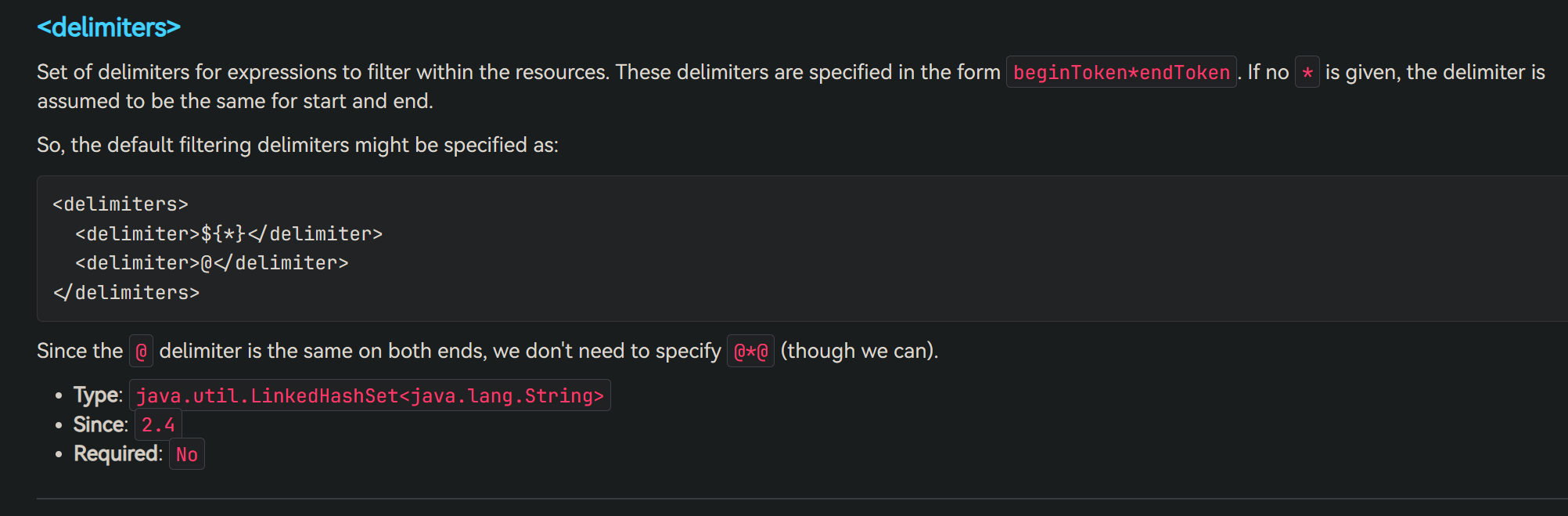Click the @*@ inline code badge

pos(750,352)
